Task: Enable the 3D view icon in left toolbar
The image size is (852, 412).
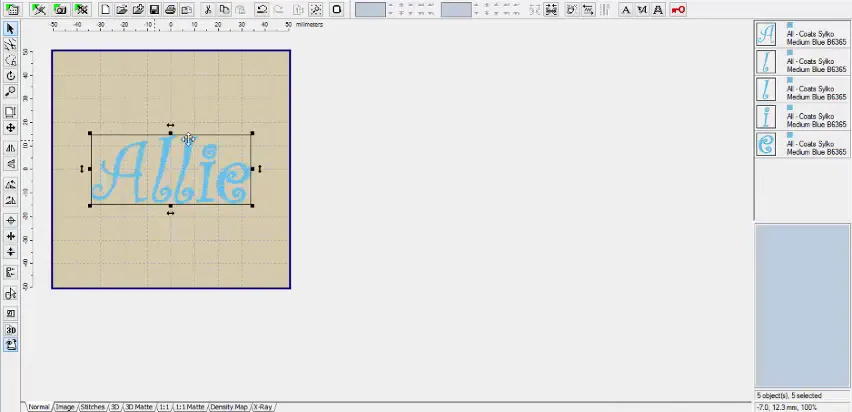Action: 10,329
